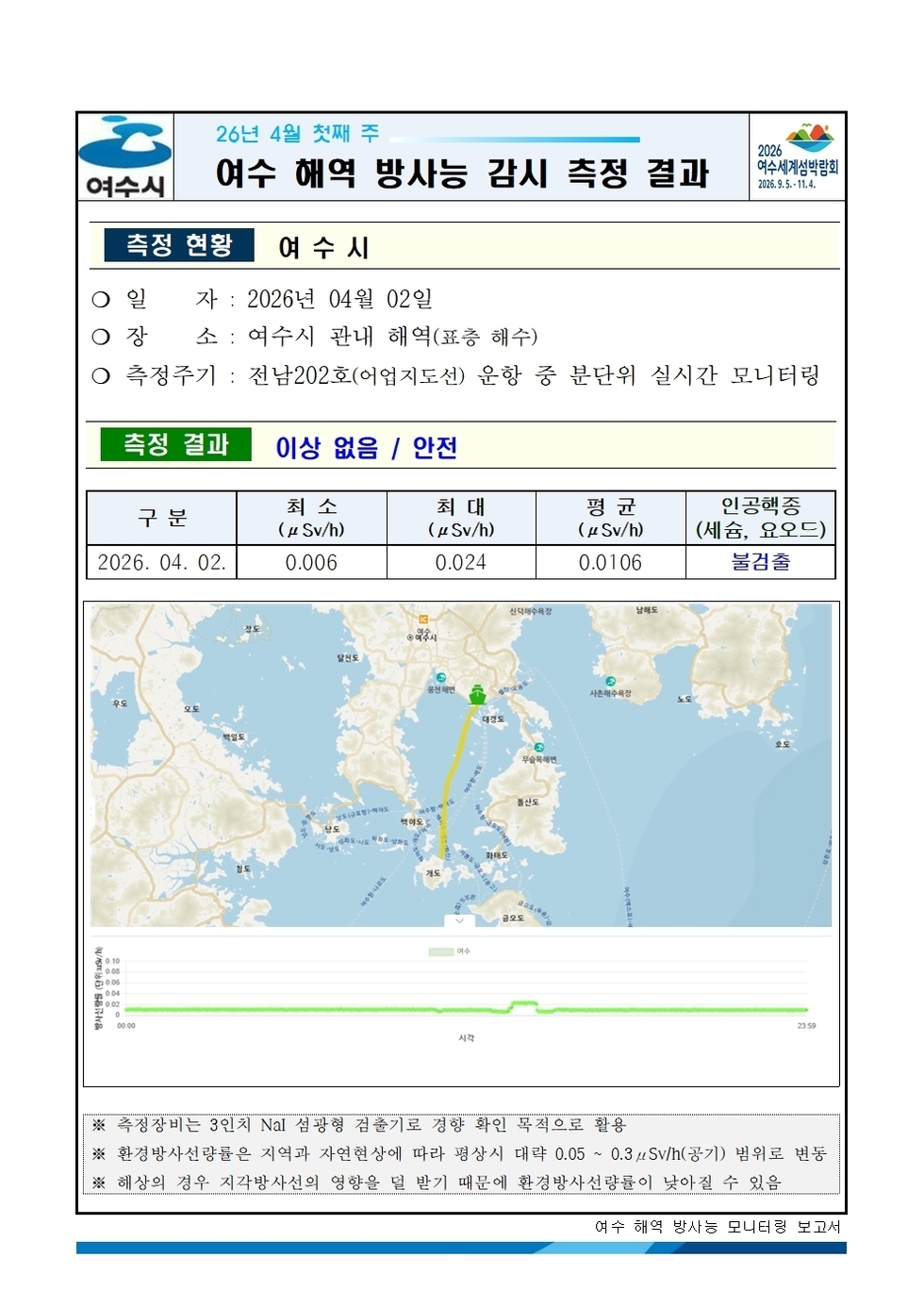This screenshot has width=924, height=1307.
Task: Collapse the map using bottom chevron
Action: (460, 920)
